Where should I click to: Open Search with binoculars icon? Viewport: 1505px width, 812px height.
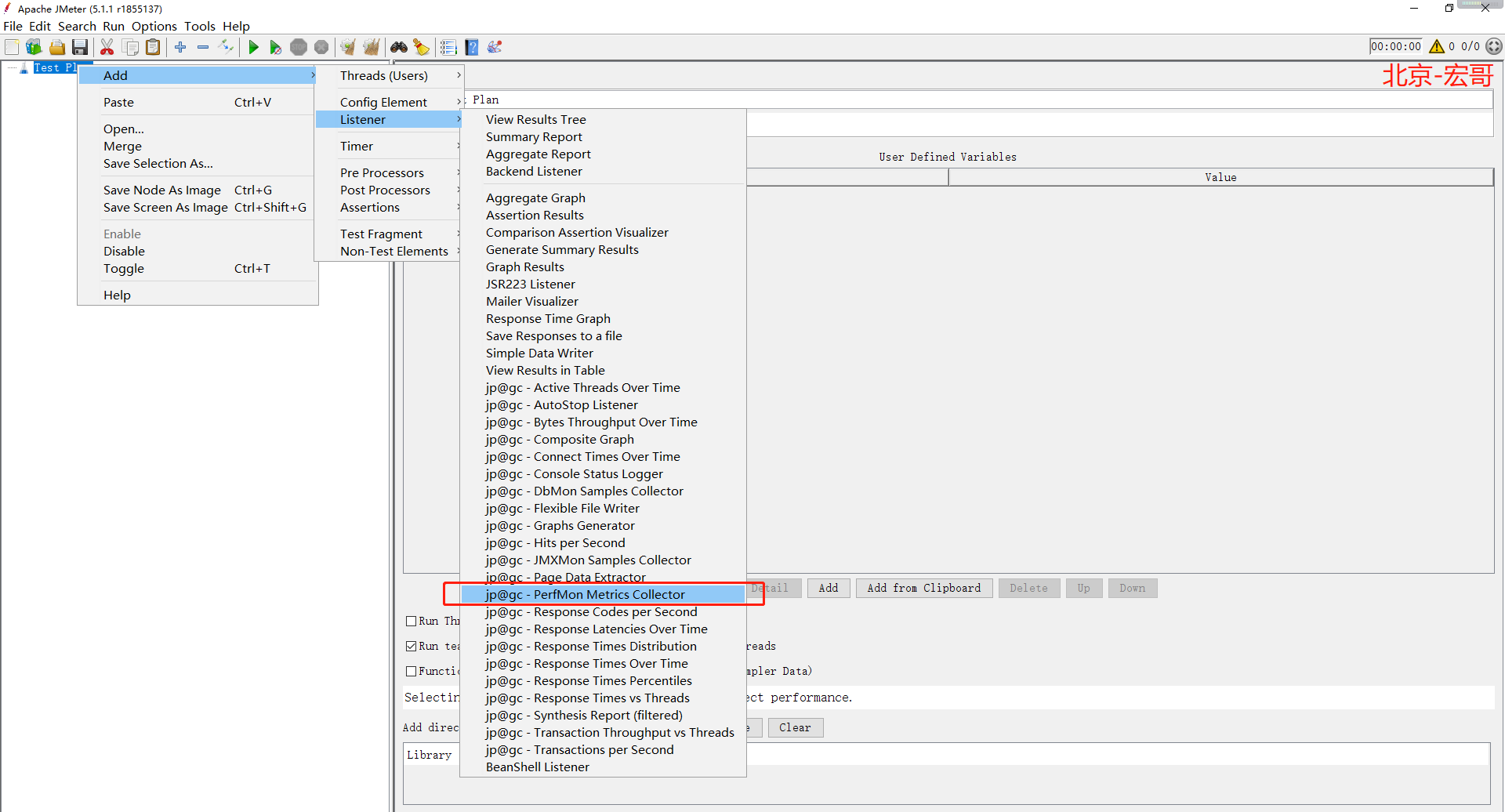399,47
